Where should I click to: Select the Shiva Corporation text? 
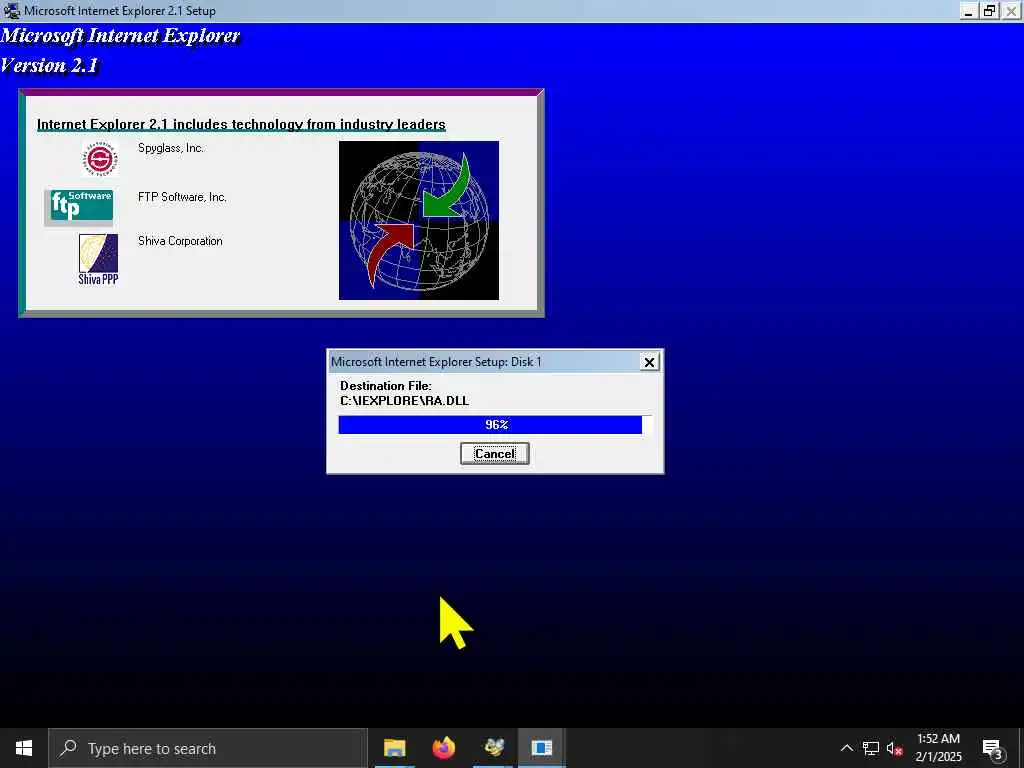pyautogui.click(x=180, y=241)
